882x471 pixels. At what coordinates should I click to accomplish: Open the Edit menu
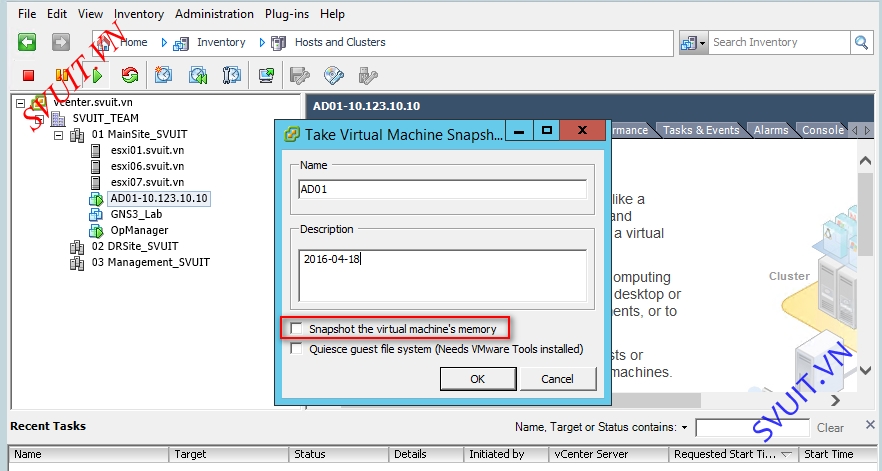tap(57, 14)
